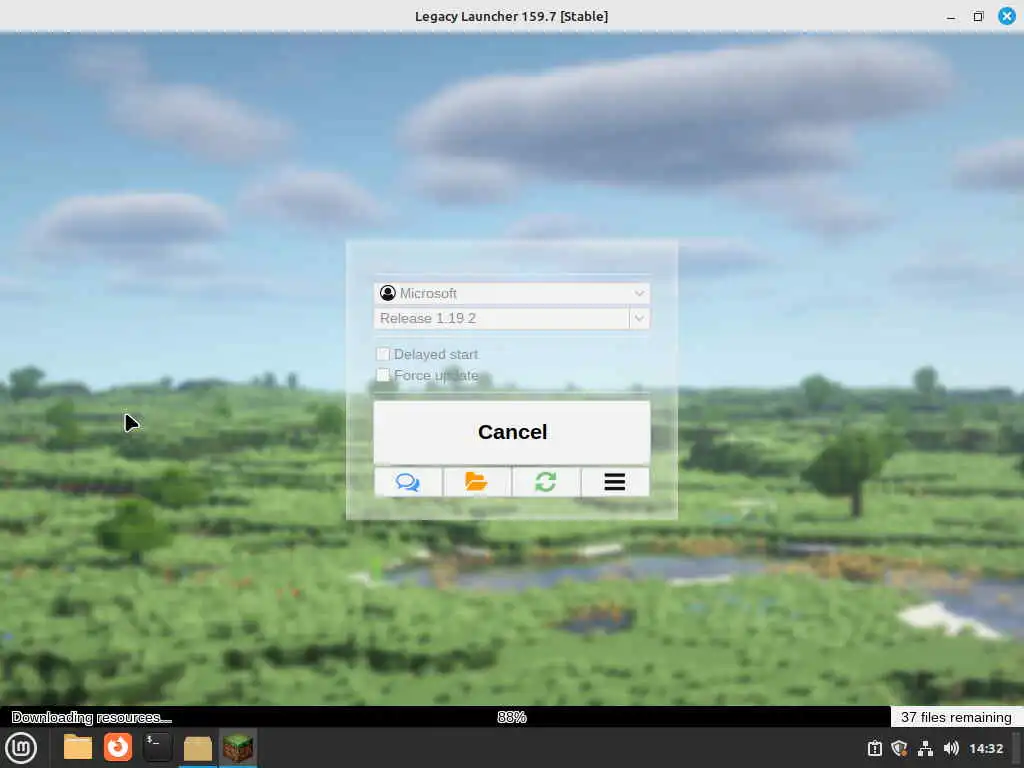This screenshot has width=1024, height=768.
Task: Open the volume speaker tray icon
Action: tap(951, 748)
